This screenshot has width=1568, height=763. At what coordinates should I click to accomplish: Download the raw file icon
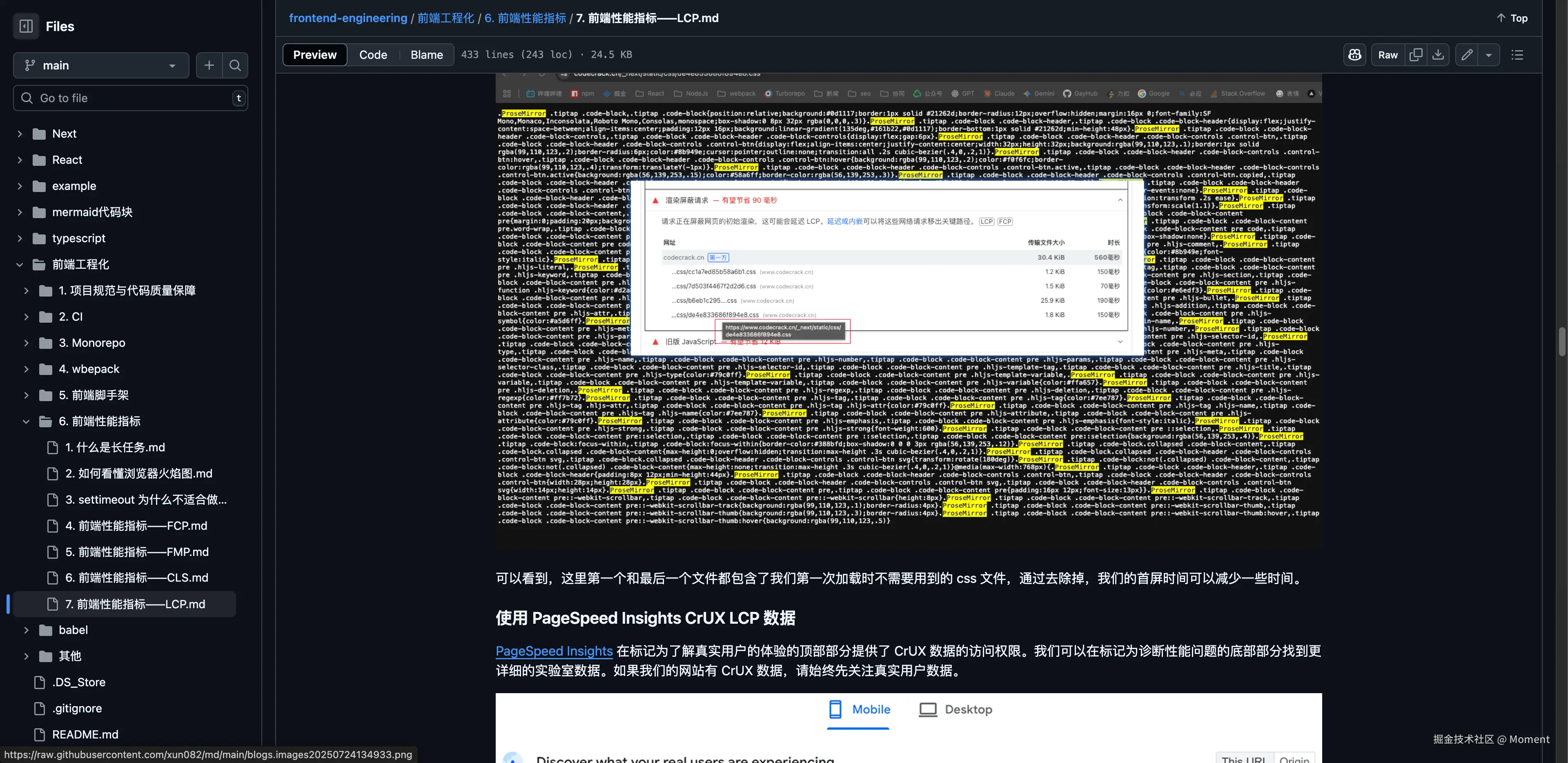[x=1438, y=55]
